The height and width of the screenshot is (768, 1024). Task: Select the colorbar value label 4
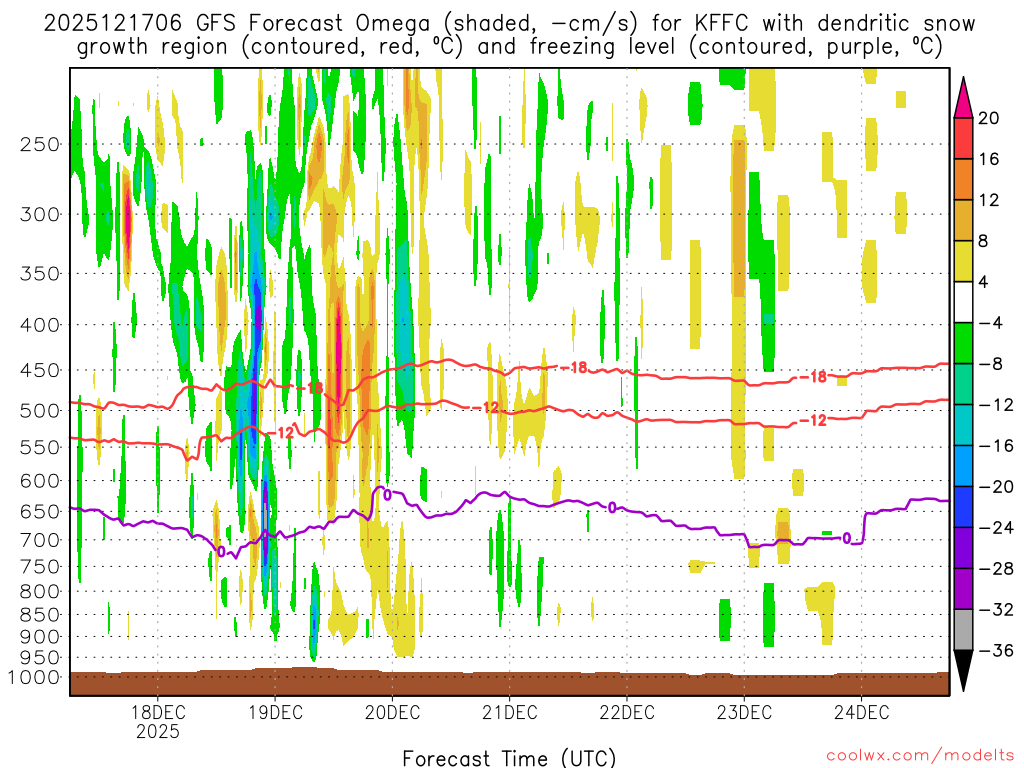coord(984,282)
